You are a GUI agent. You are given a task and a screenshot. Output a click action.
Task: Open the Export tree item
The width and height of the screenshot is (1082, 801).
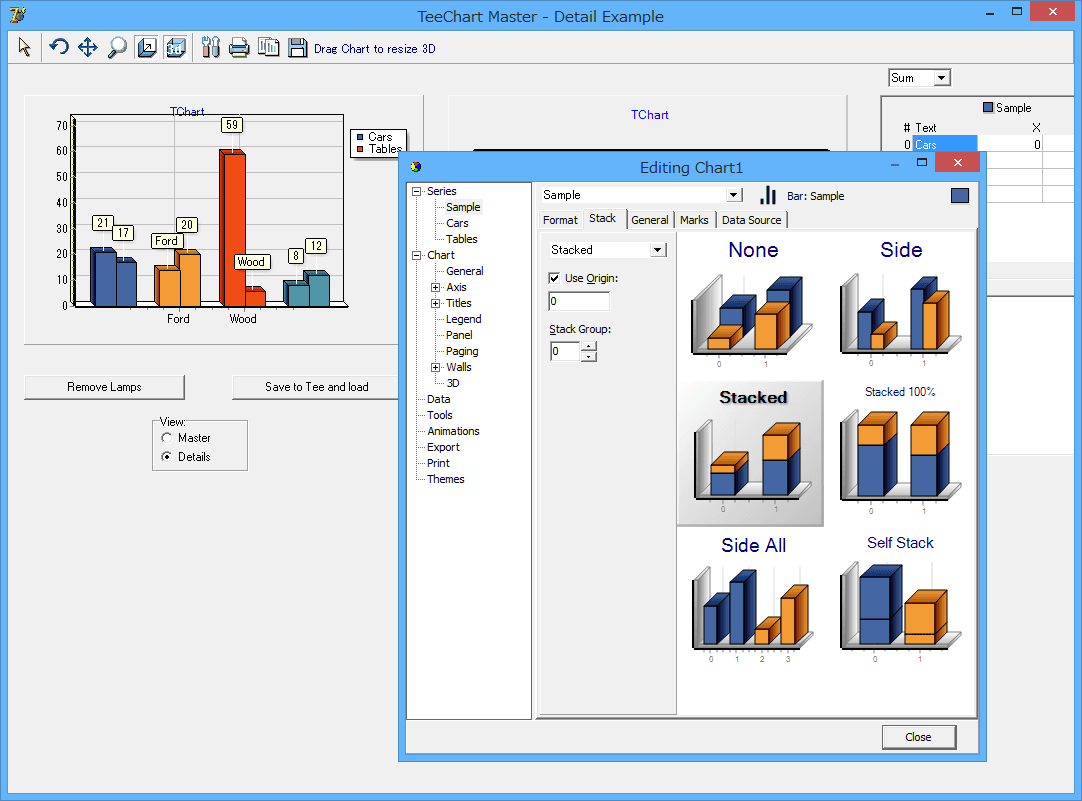coord(443,446)
